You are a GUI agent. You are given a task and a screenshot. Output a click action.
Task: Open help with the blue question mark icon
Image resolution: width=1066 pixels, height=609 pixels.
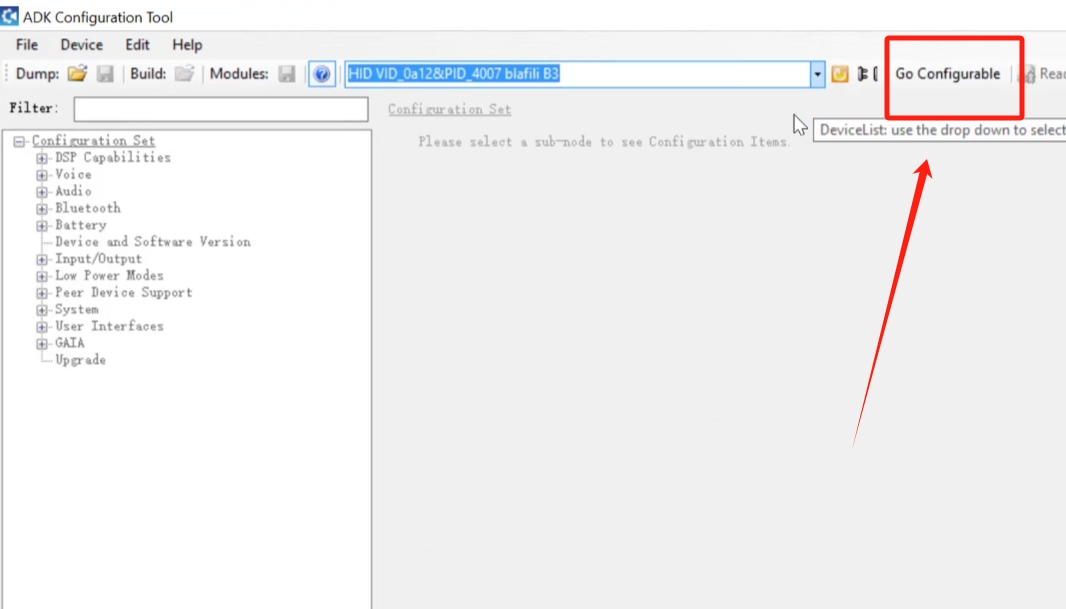[322, 73]
